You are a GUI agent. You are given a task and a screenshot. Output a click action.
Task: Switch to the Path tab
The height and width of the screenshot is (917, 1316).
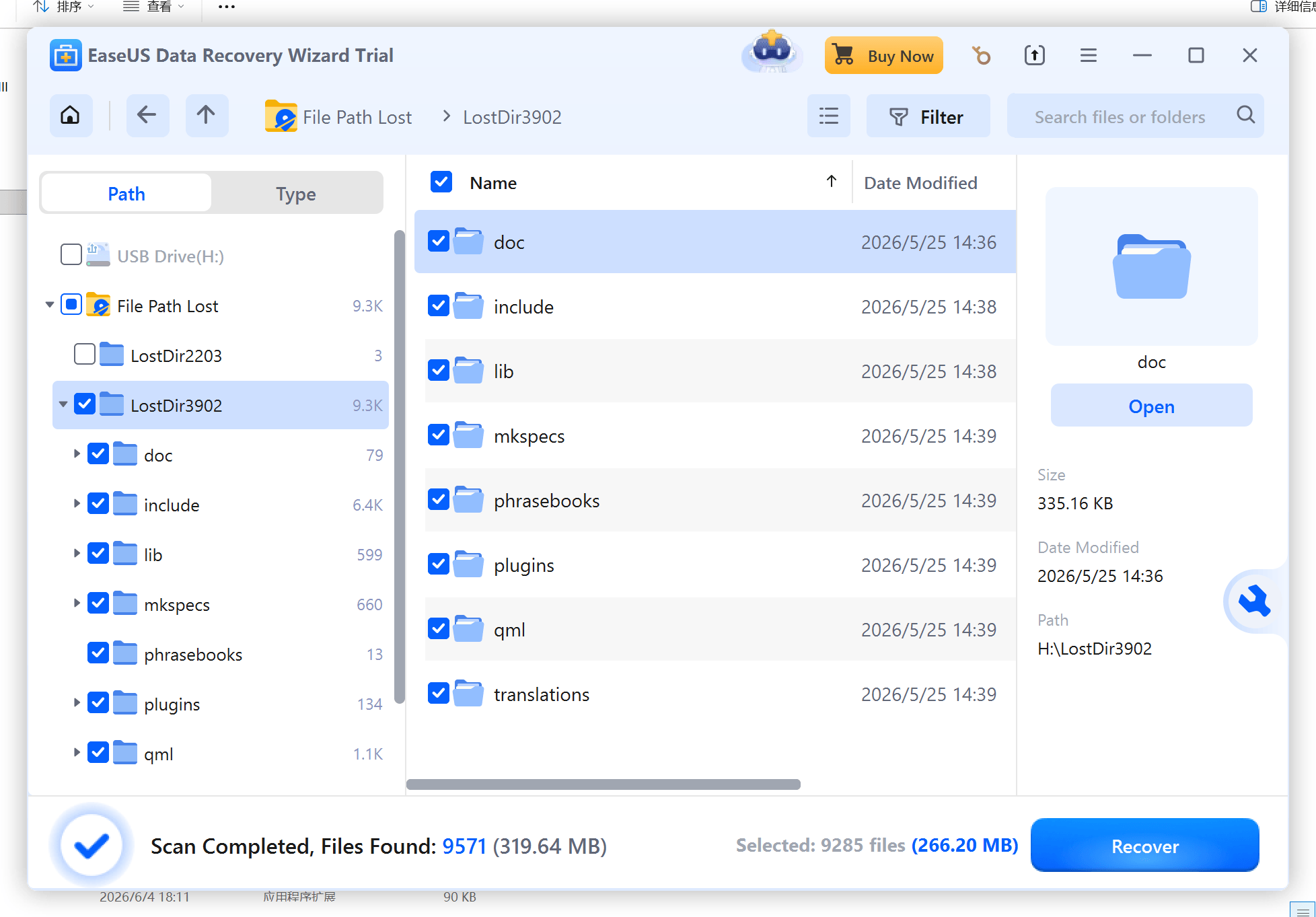pos(126,194)
